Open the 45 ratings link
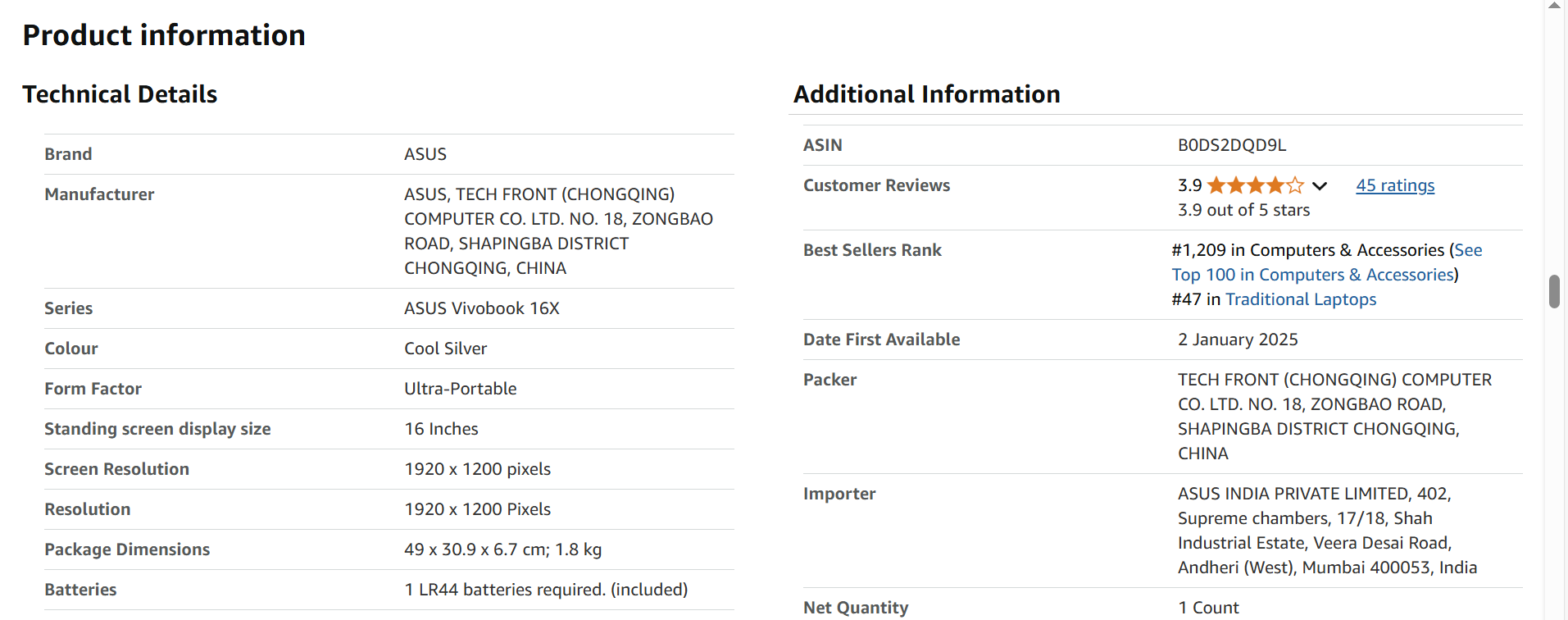This screenshot has height=620, width=1568. [x=1395, y=185]
